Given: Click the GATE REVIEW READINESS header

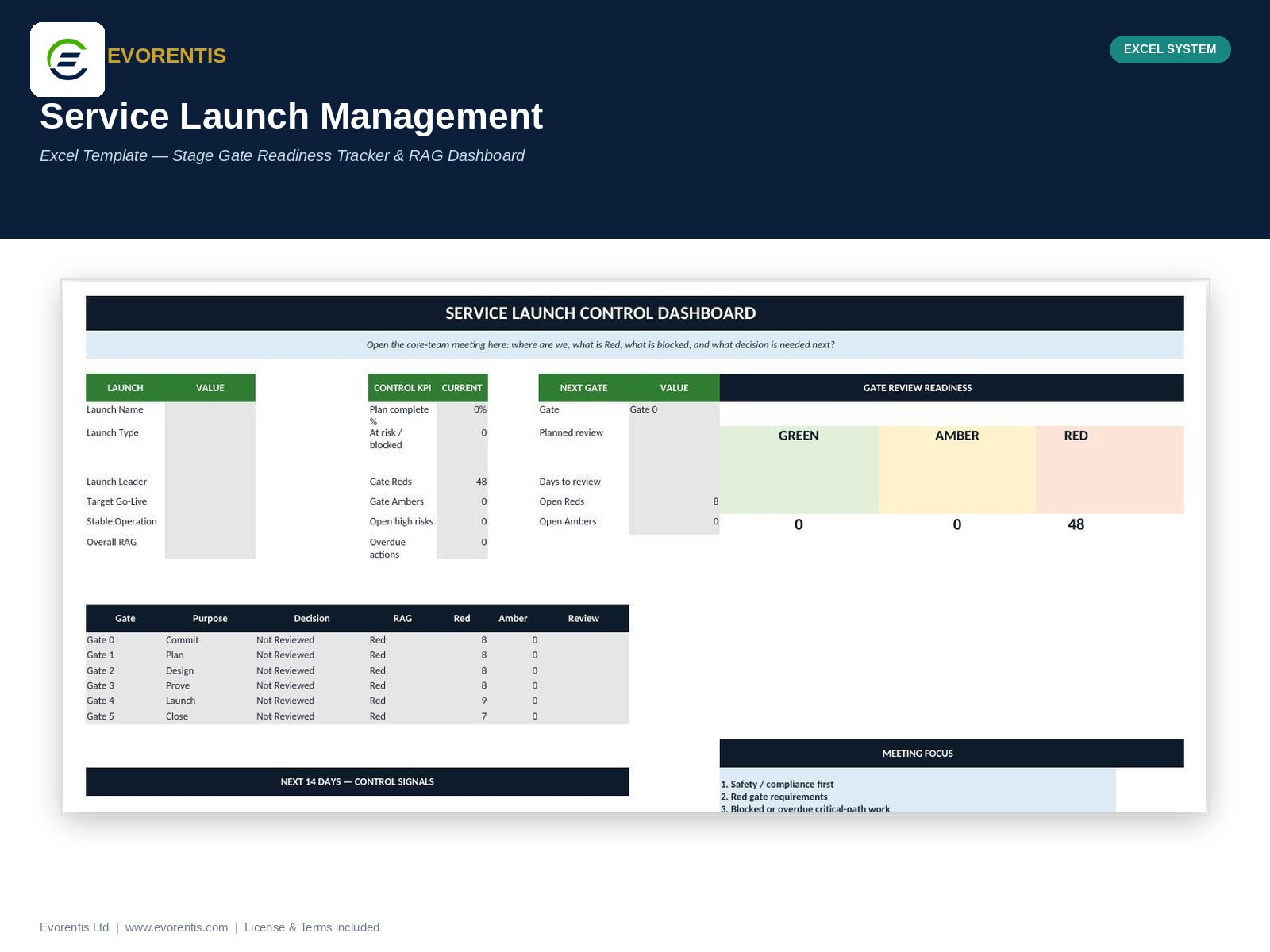Looking at the screenshot, I should coord(952,388).
